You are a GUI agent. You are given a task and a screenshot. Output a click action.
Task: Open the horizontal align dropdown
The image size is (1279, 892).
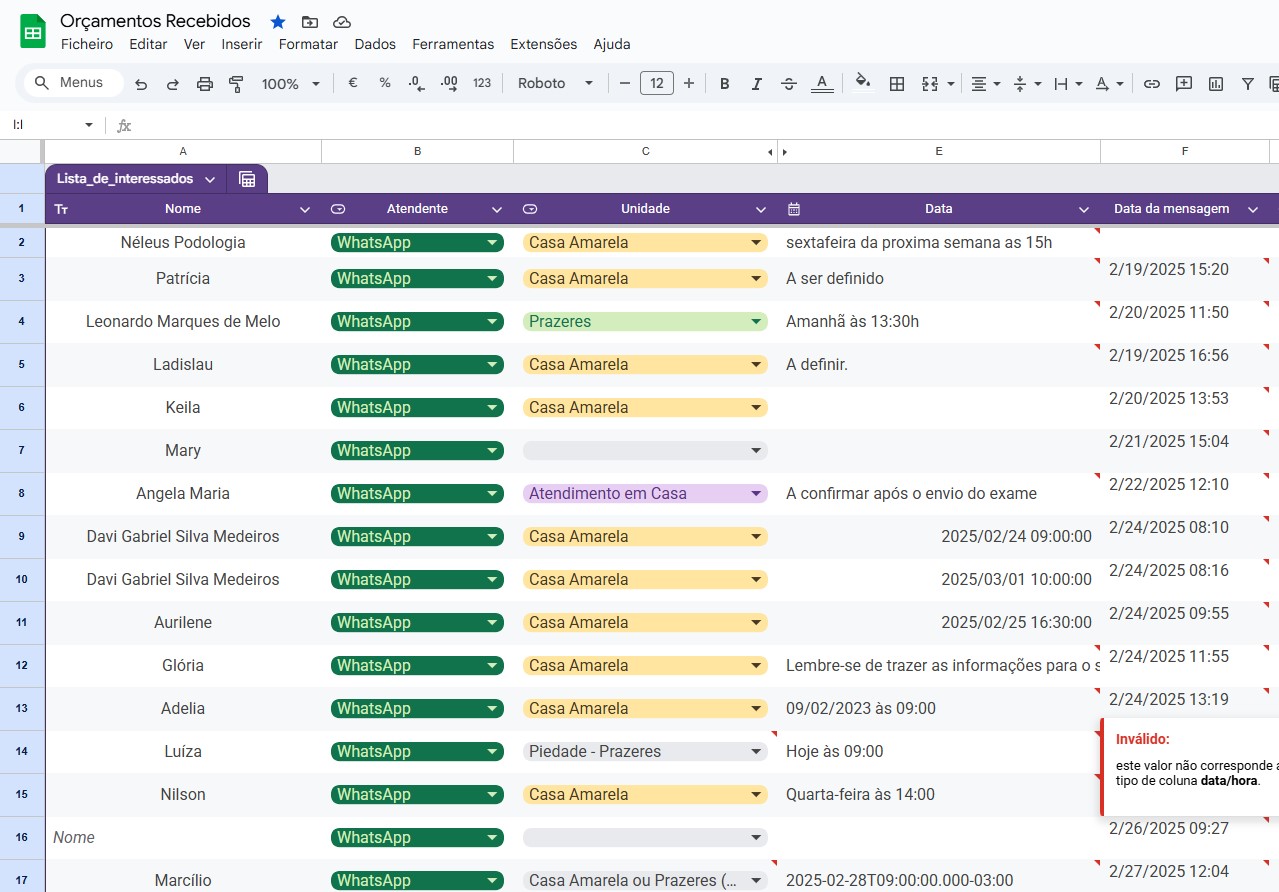coord(986,84)
